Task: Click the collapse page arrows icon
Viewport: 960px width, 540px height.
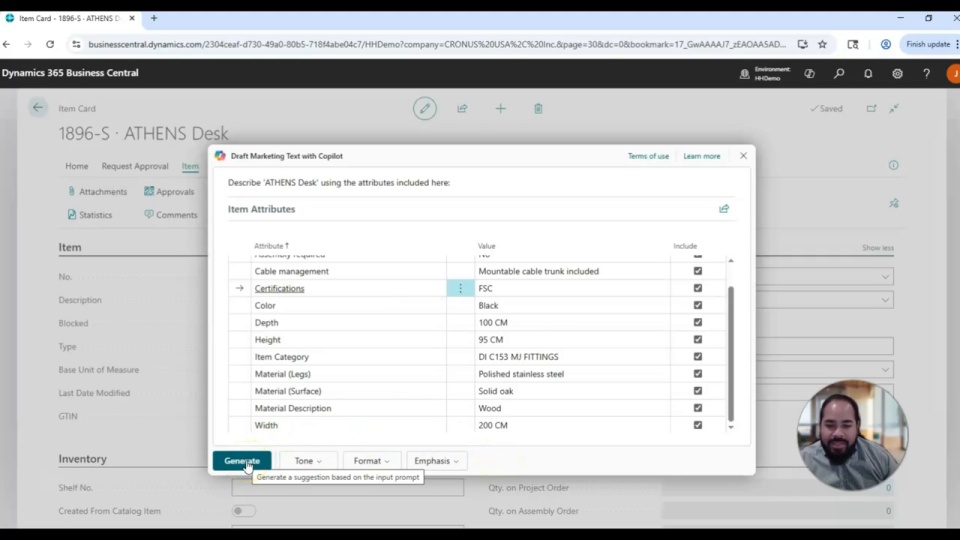Action: click(x=894, y=108)
